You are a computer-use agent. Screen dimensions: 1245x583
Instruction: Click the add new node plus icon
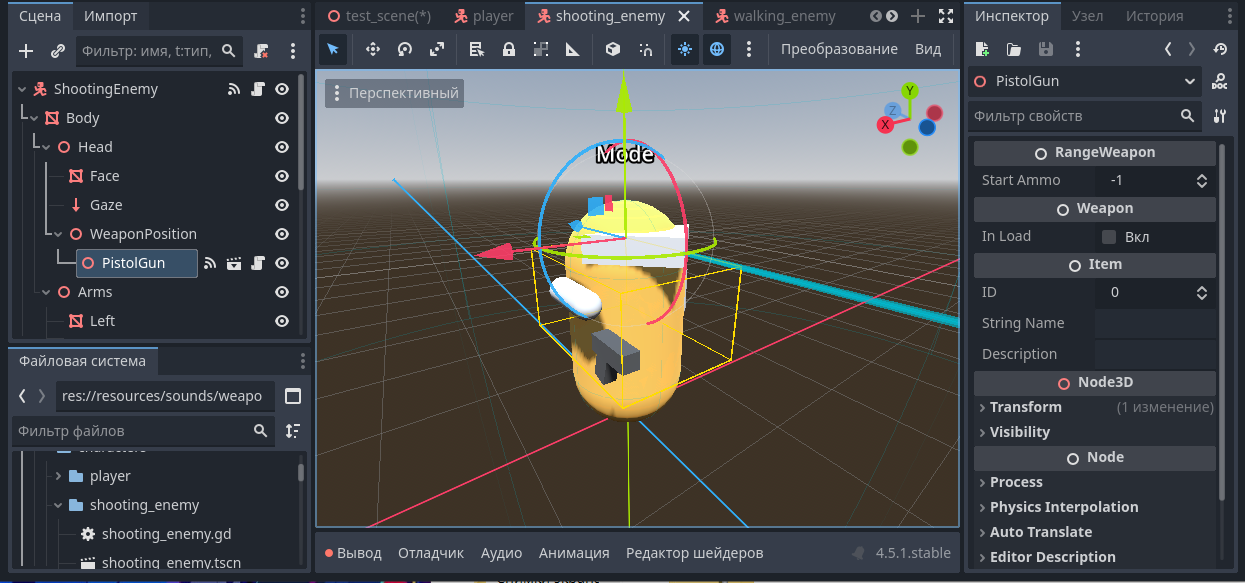(26, 51)
